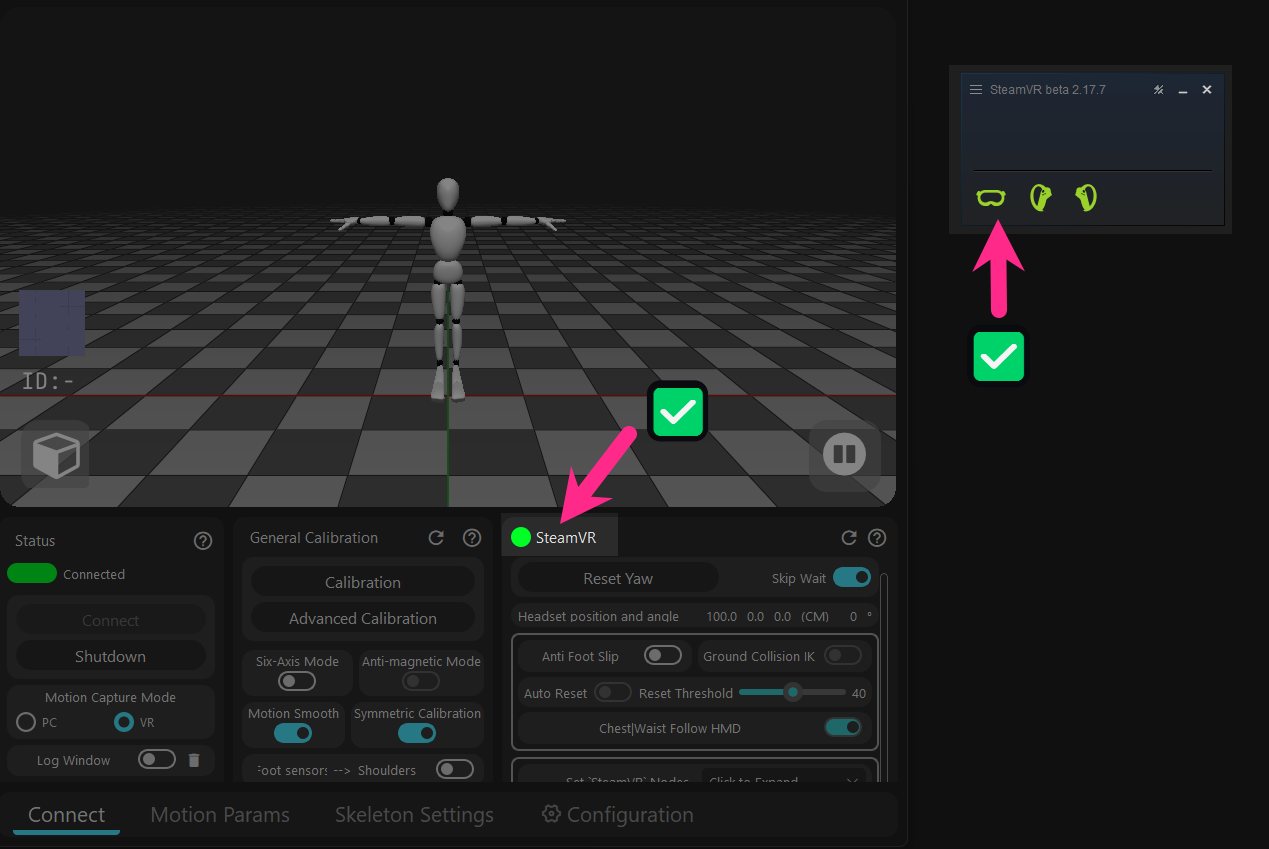Open the Skeleton Settings tab
This screenshot has height=849, width=1269.
[414, 815]
